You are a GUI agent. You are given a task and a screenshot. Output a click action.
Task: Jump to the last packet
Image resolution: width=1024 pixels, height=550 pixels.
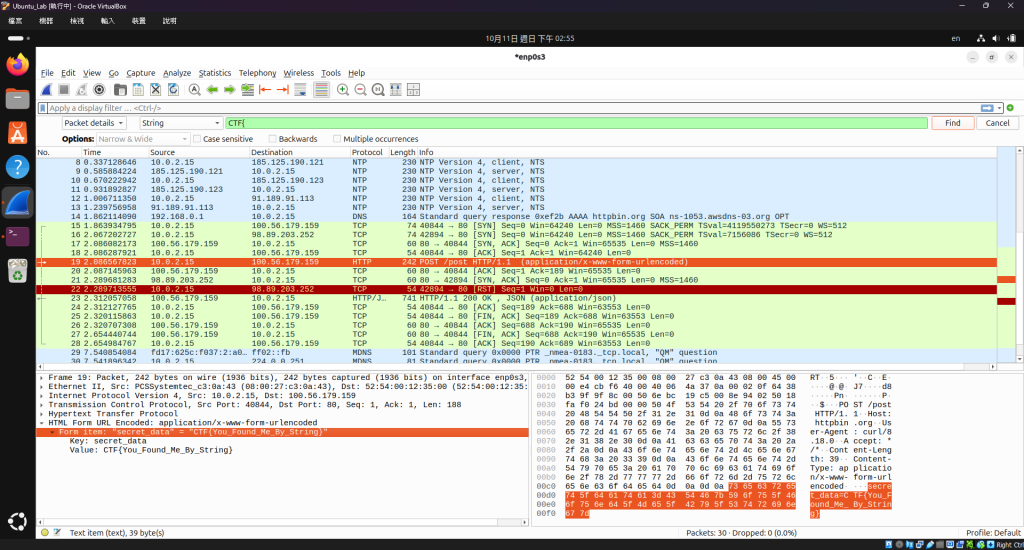283,89
